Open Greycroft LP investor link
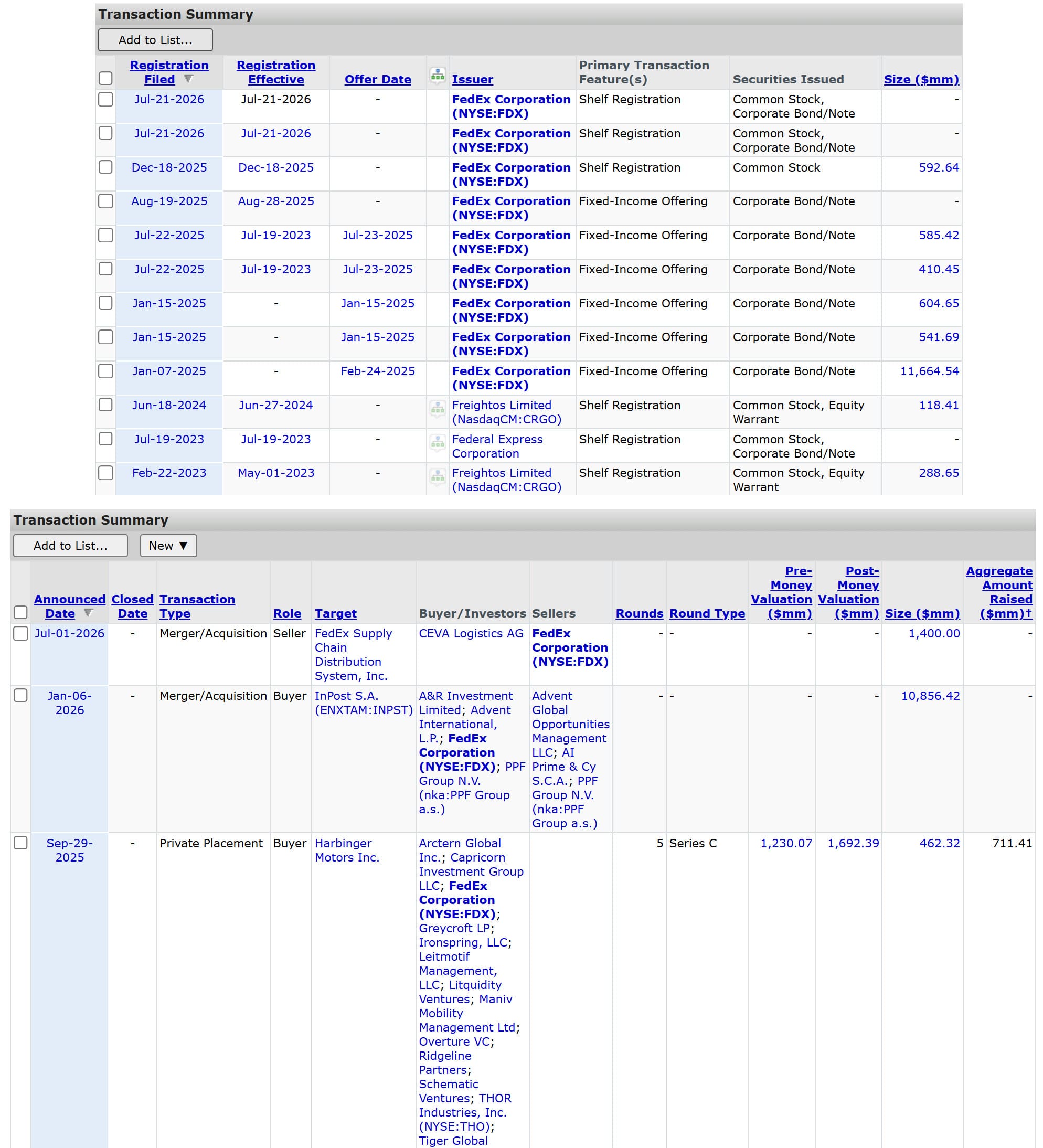Viewport: 1043px width, 1148px height. click(x=454, y=928)
